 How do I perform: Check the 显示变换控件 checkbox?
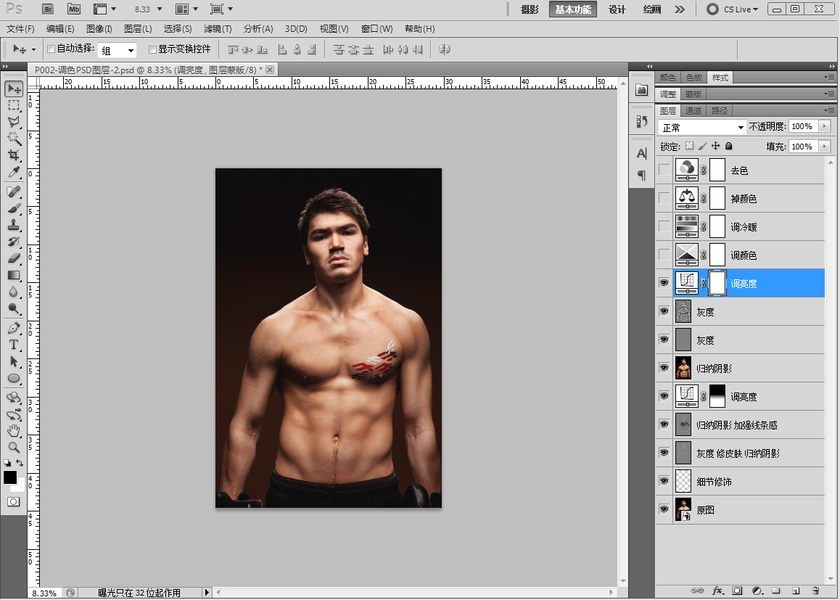click(x=152, y=49)
